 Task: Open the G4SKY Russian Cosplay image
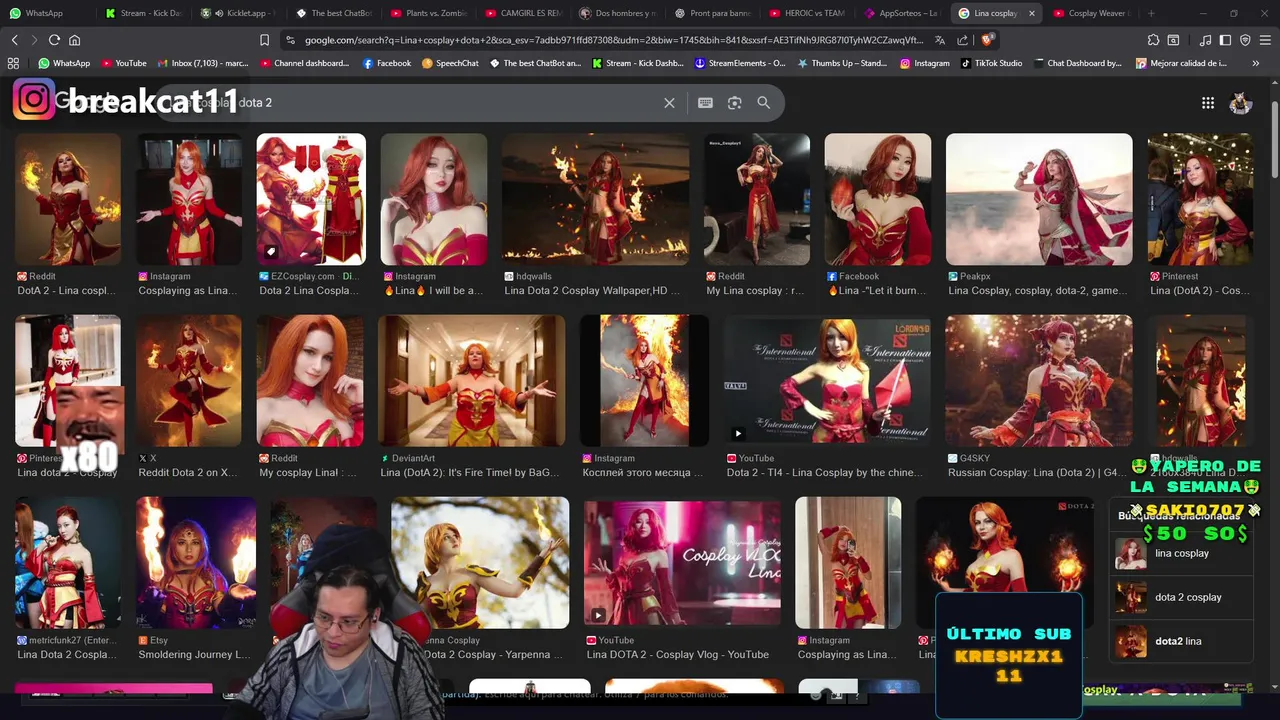click(1039, 380)
